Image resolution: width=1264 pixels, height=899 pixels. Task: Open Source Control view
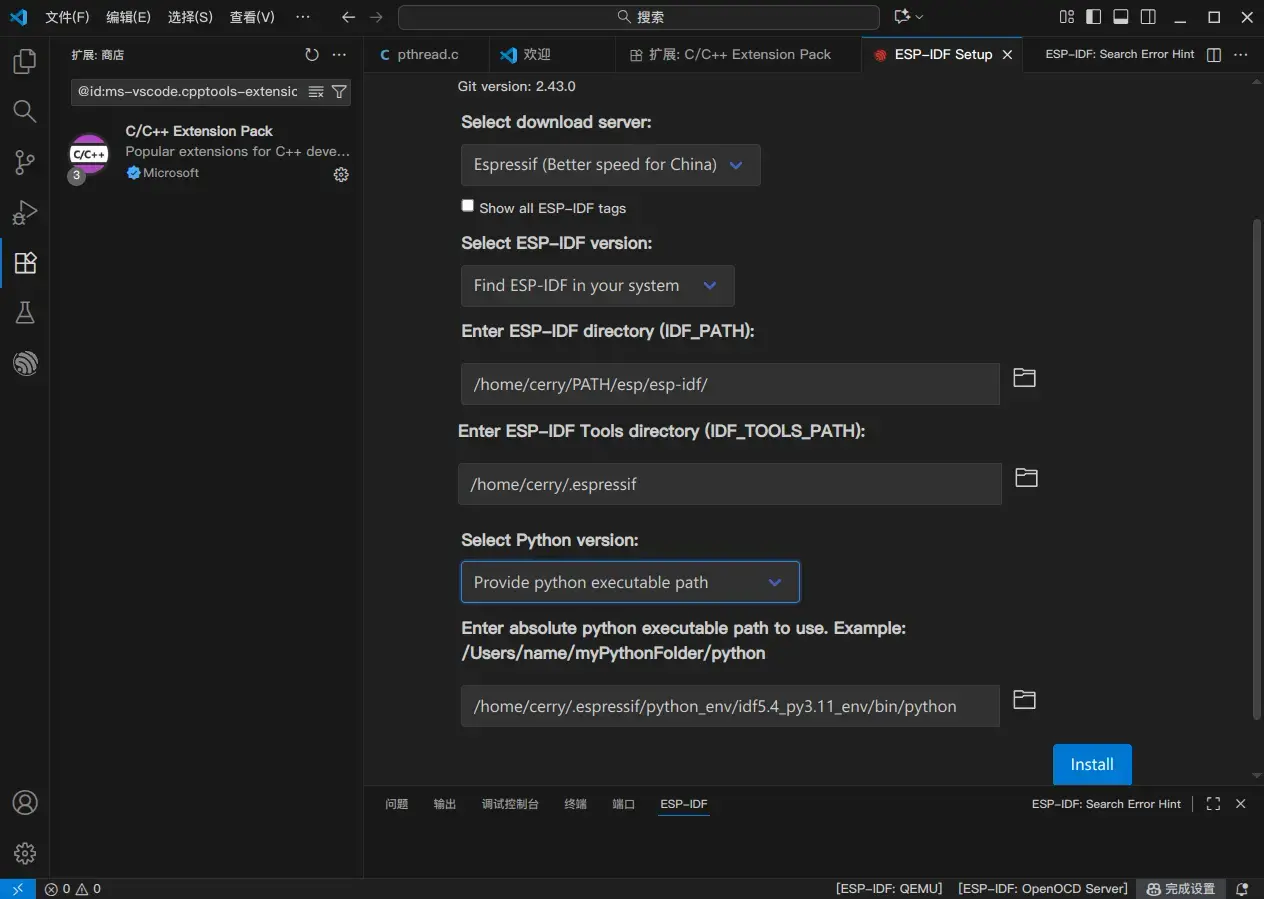click(25, 162)
